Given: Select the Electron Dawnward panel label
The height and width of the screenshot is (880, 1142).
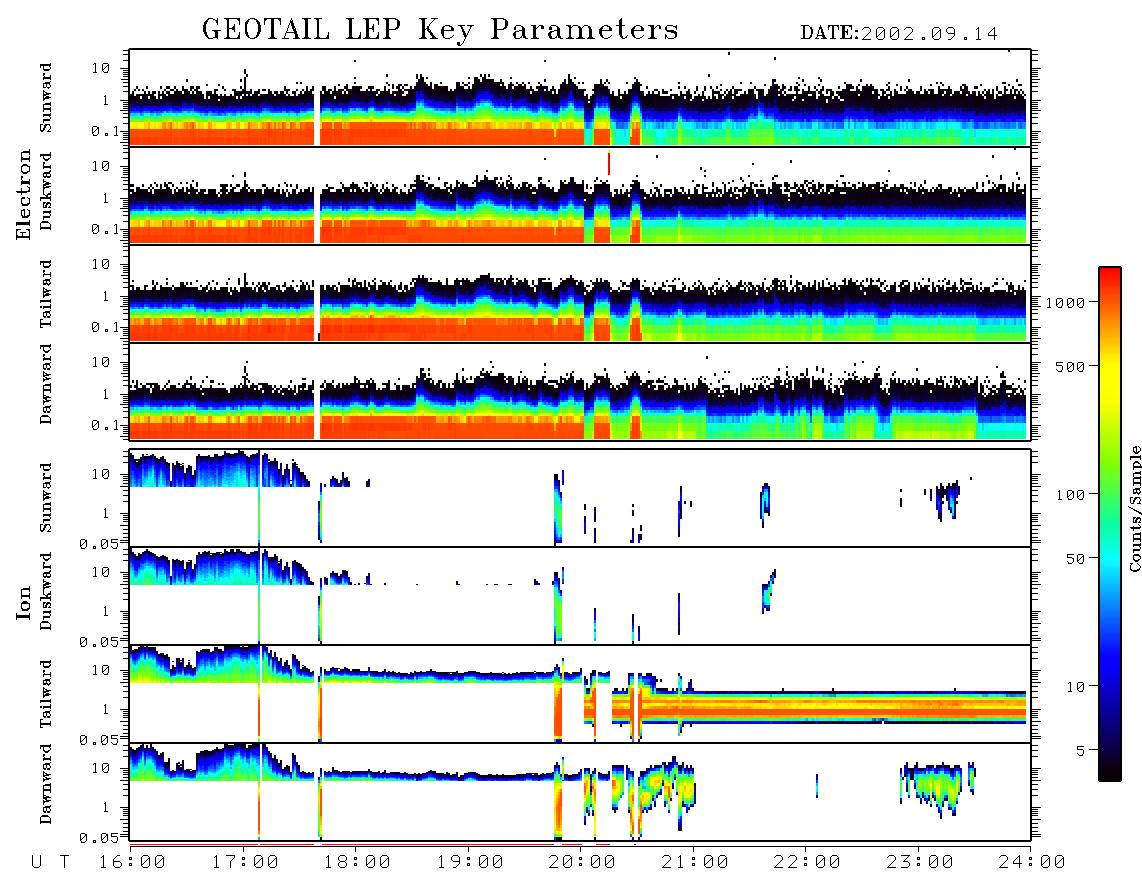Looking at the screenshot, I should click(46, 385).
